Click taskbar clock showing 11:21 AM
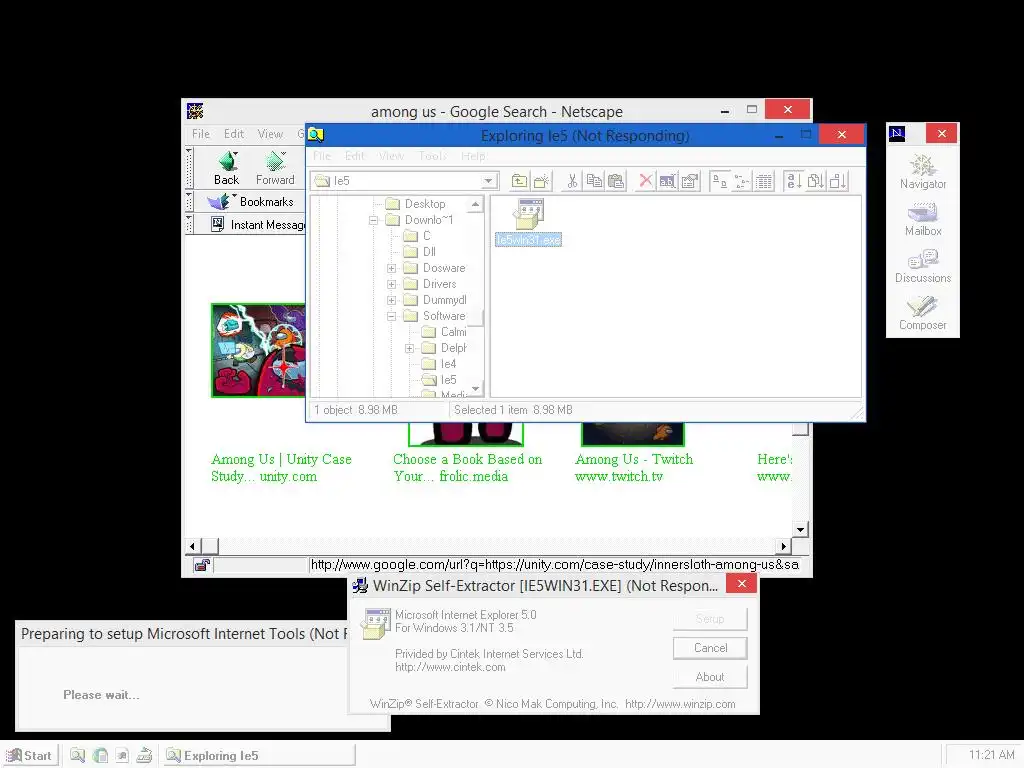 [992, 755]
